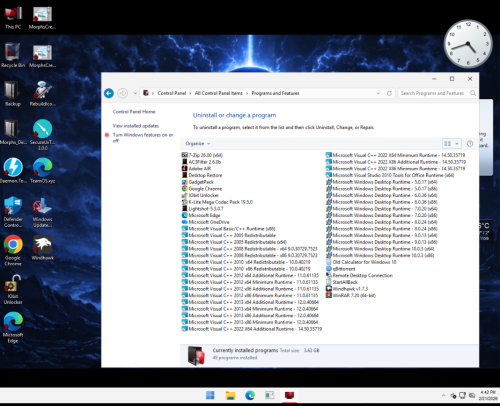500x406 pixels.
Task: Launch Microsoft Edge from the taskbar
Action: pyautogui.click(x=250, y=395)
